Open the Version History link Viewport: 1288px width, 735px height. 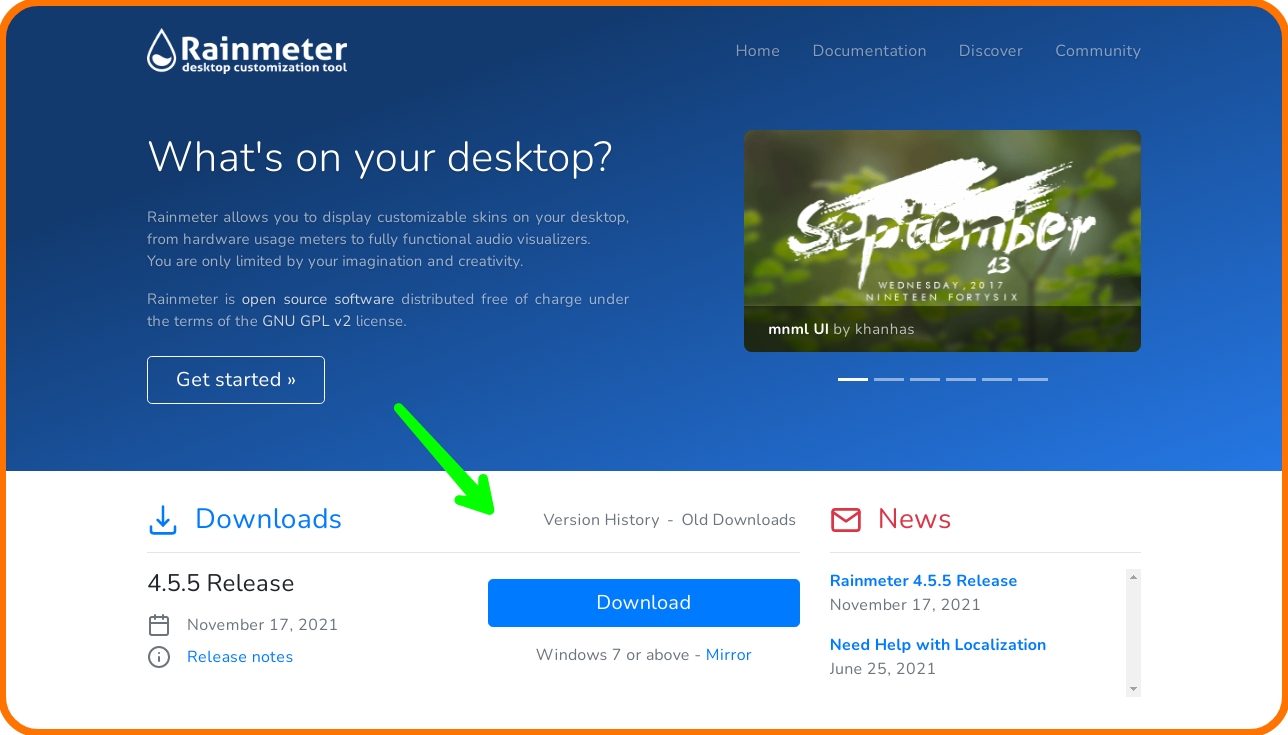(601, 520)
